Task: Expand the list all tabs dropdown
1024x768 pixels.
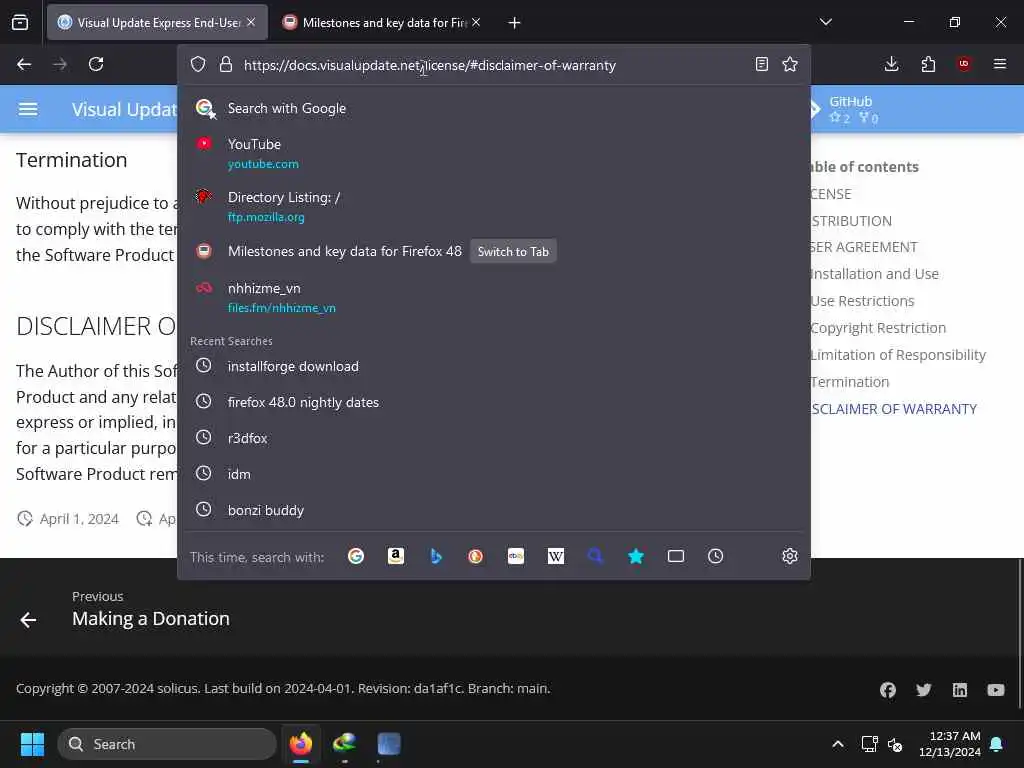Action: coord(825,22)
